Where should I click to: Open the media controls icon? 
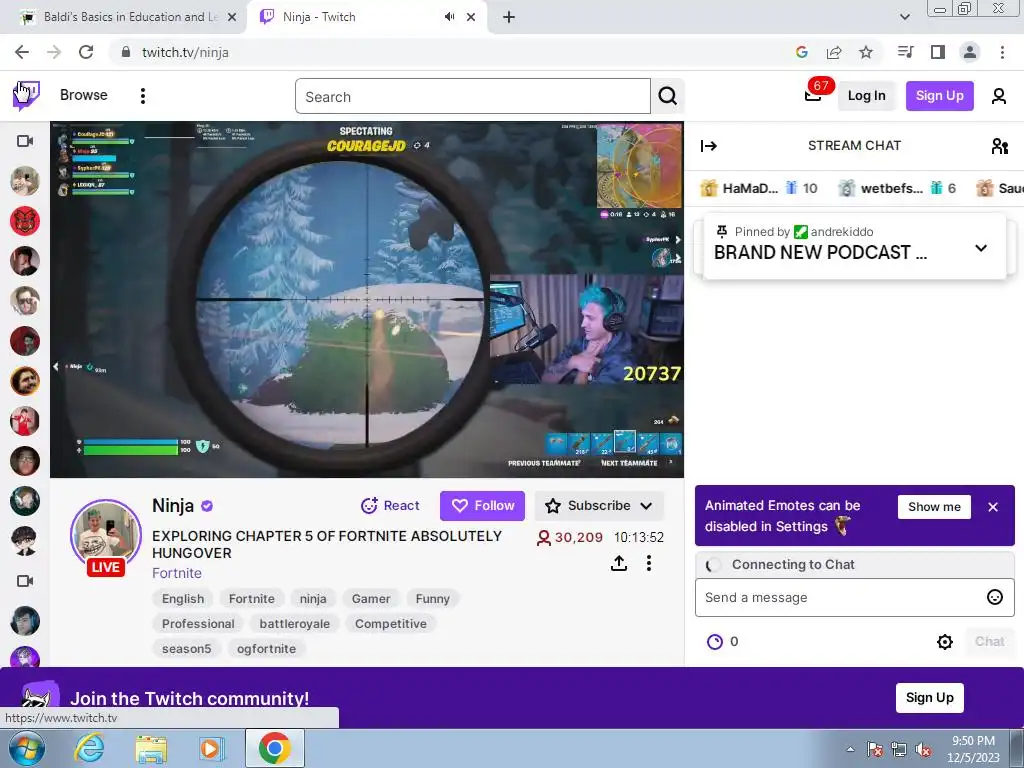(x=905, y=52)
